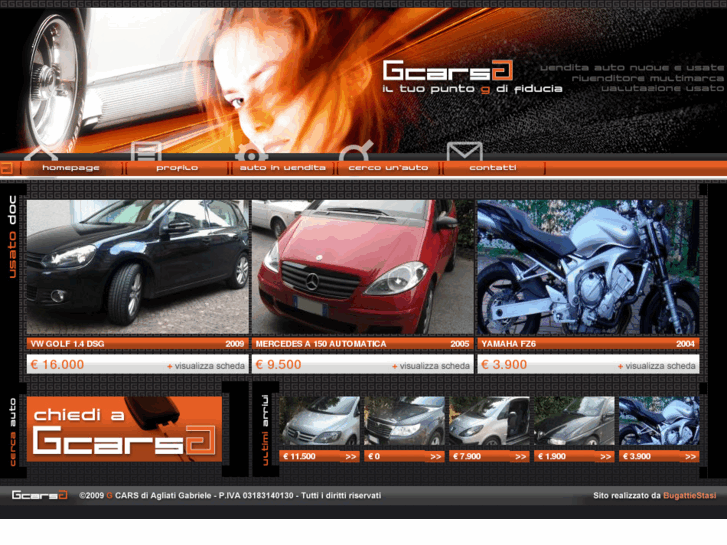The image size is (727, 545).
Task: Open the homepage menu item
Action: (x=71, y=168)
